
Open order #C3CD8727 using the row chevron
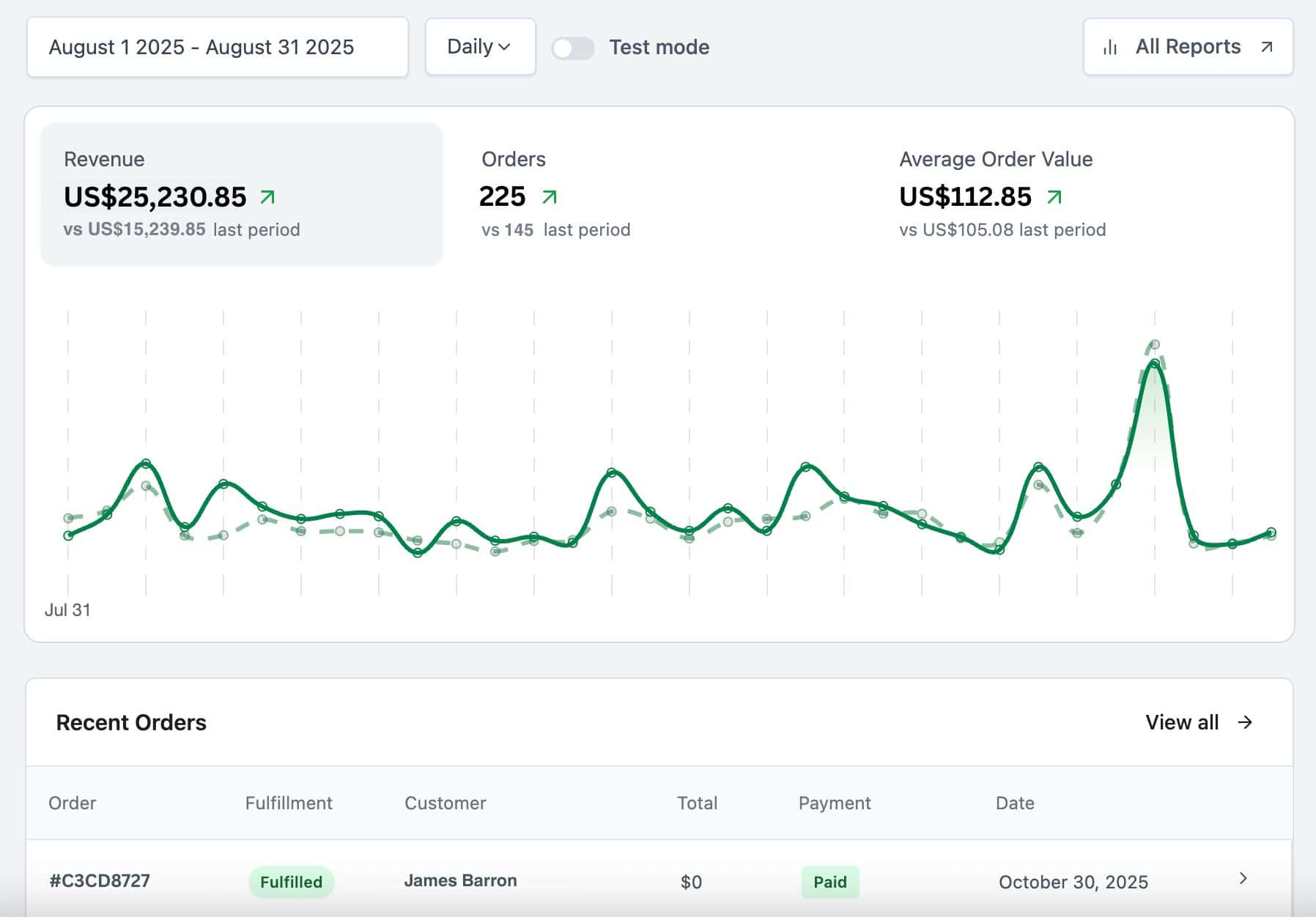click(x=1243, y=878)
